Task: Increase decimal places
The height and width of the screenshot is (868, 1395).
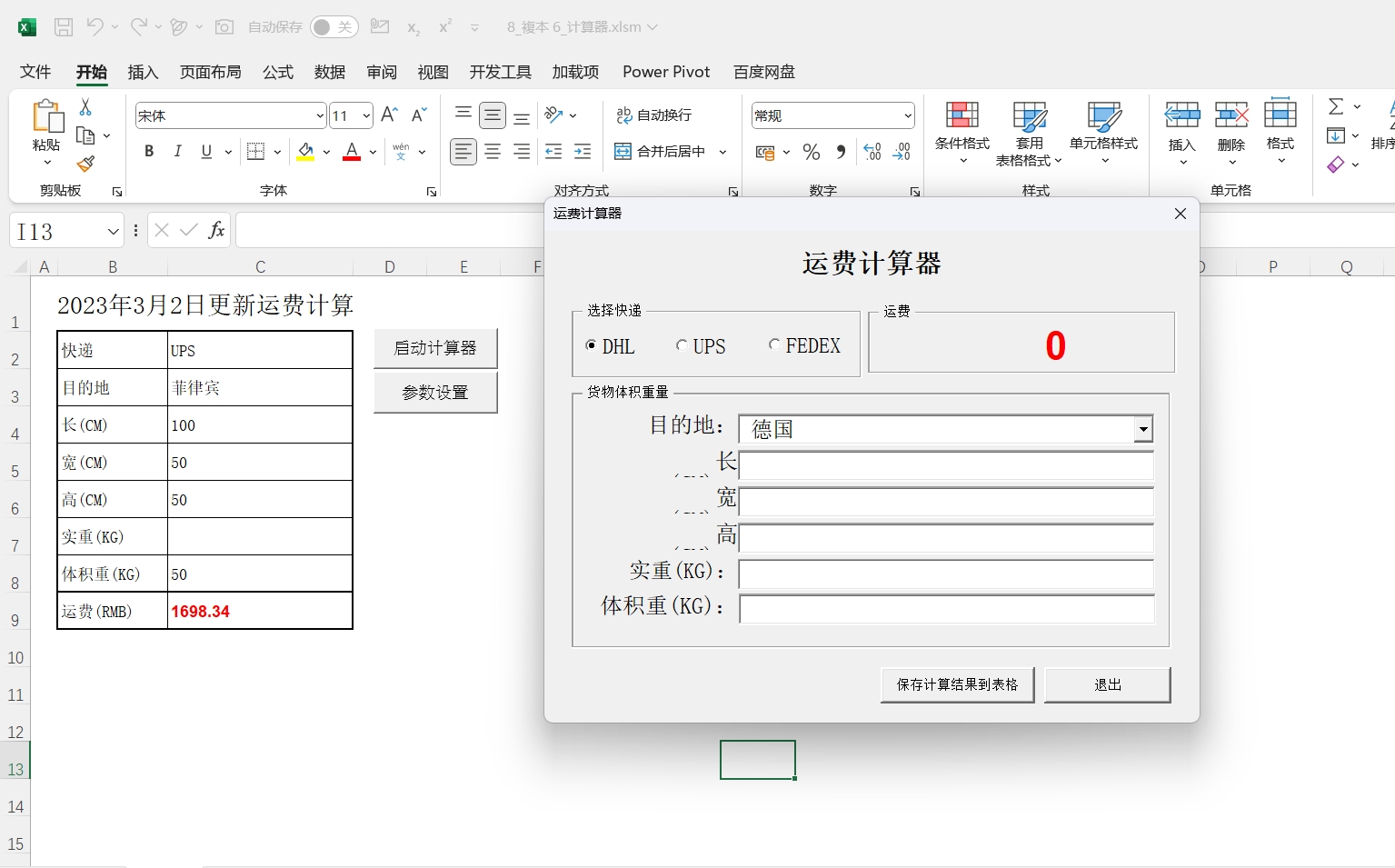Action: (x=872, y=152)
